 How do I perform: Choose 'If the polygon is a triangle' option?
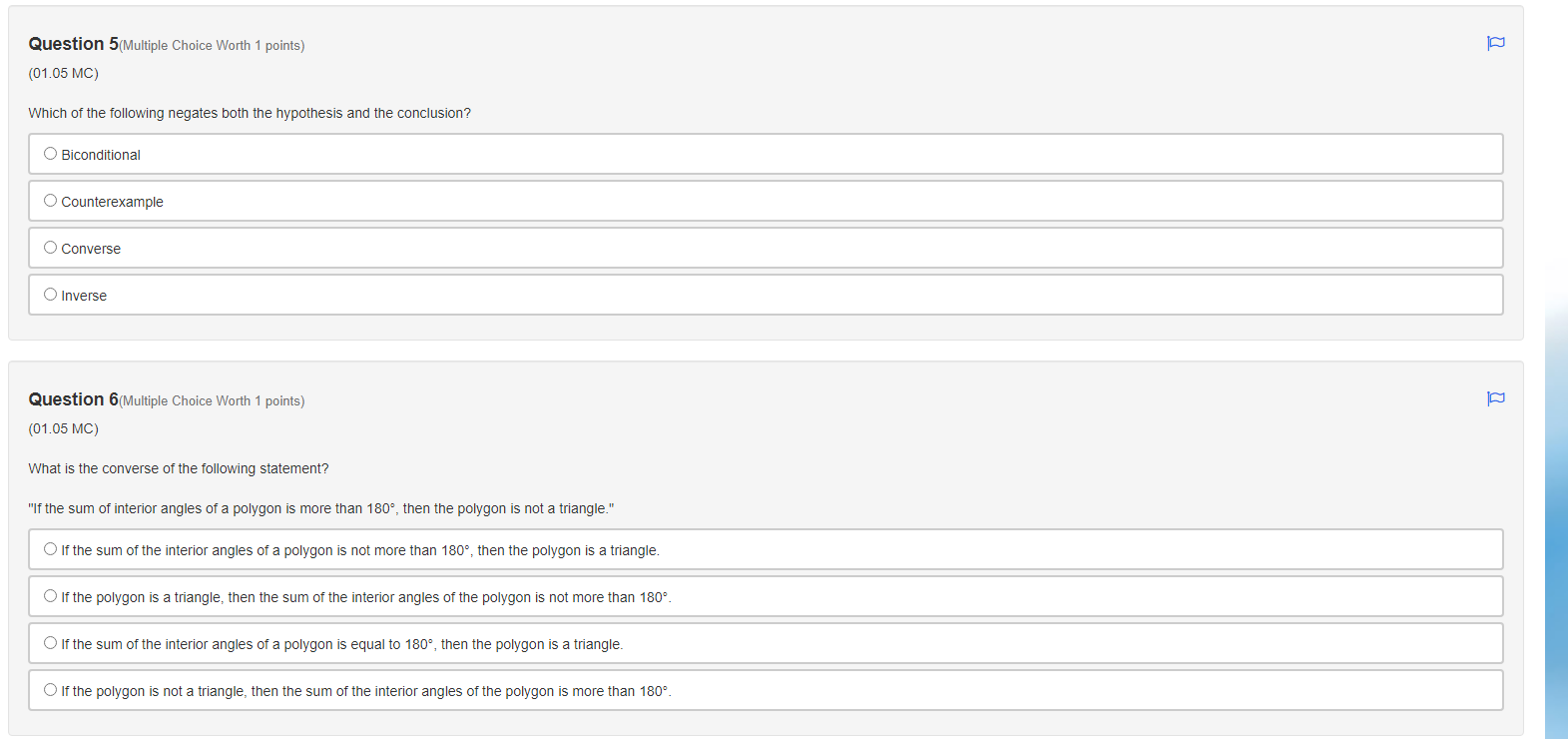pyautogui.click(x=51, y=596)
